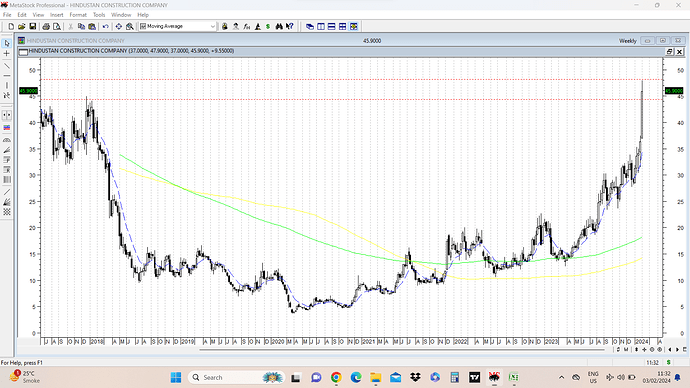This screenshot has width=690, height=388.
Task: Click the Save disk icon in toolbar
Action: tap(33, 26)
